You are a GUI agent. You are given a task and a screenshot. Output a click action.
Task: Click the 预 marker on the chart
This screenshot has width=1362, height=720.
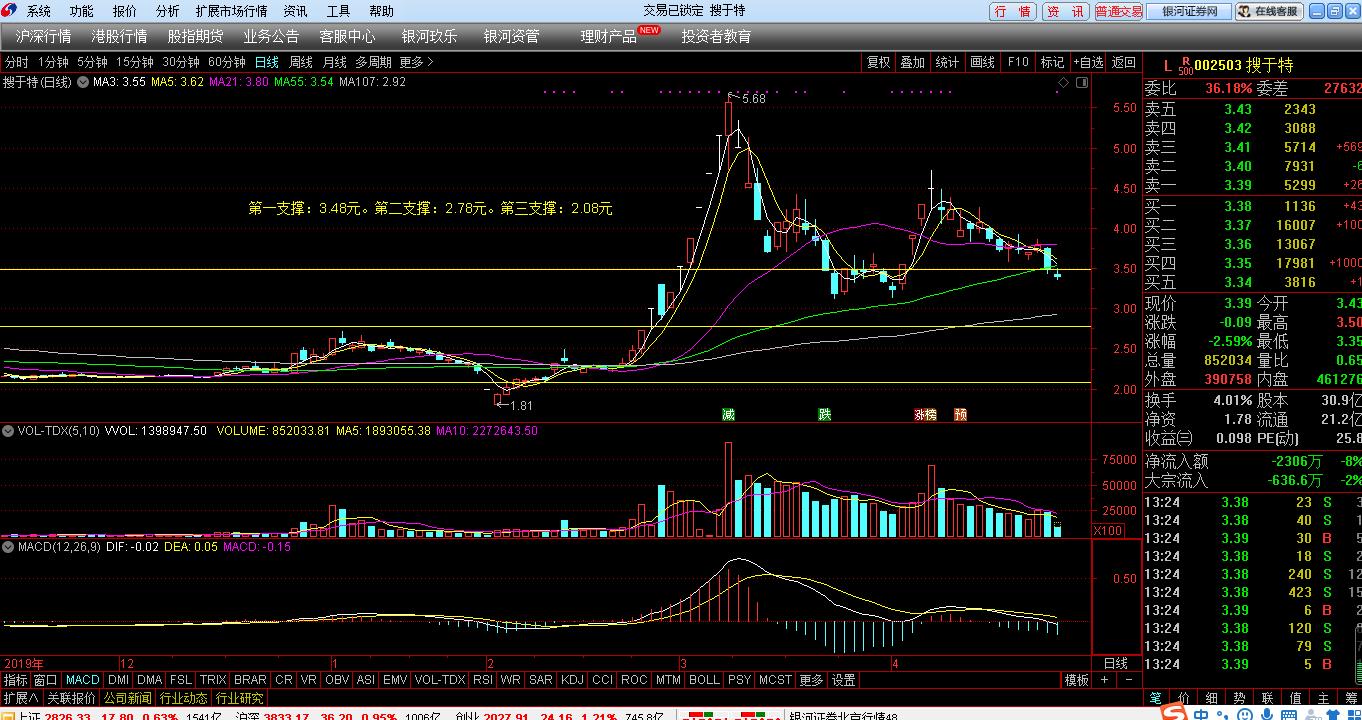960,414
